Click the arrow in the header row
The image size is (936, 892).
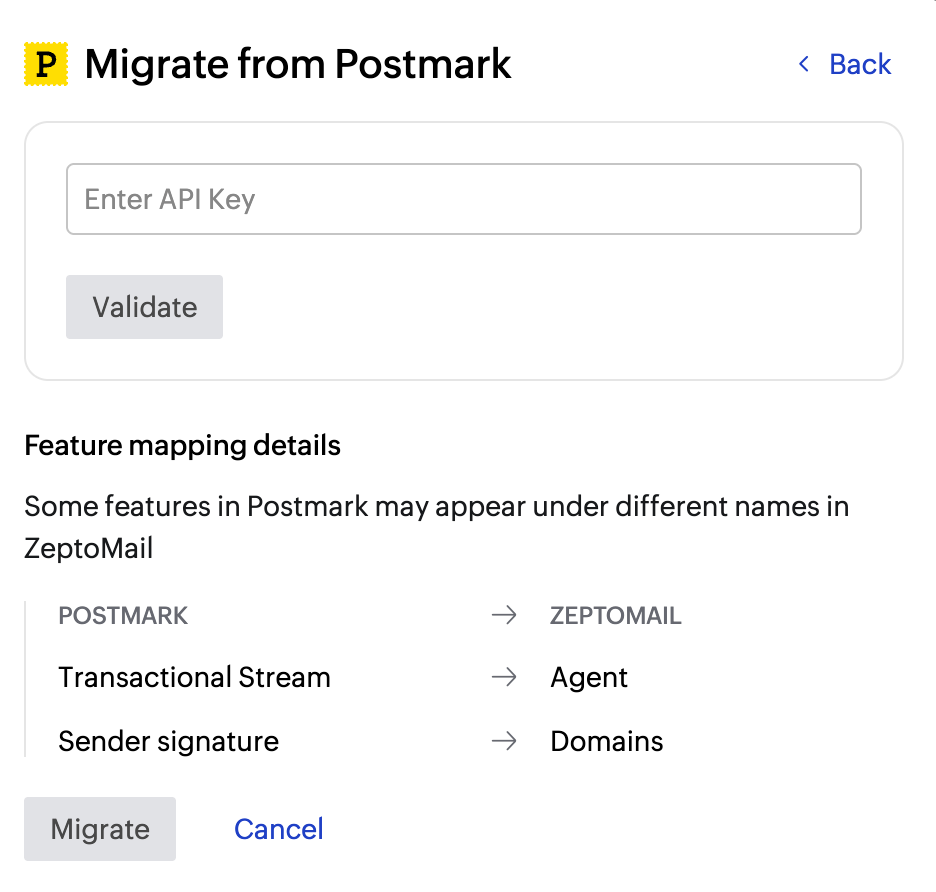point(504,615)
